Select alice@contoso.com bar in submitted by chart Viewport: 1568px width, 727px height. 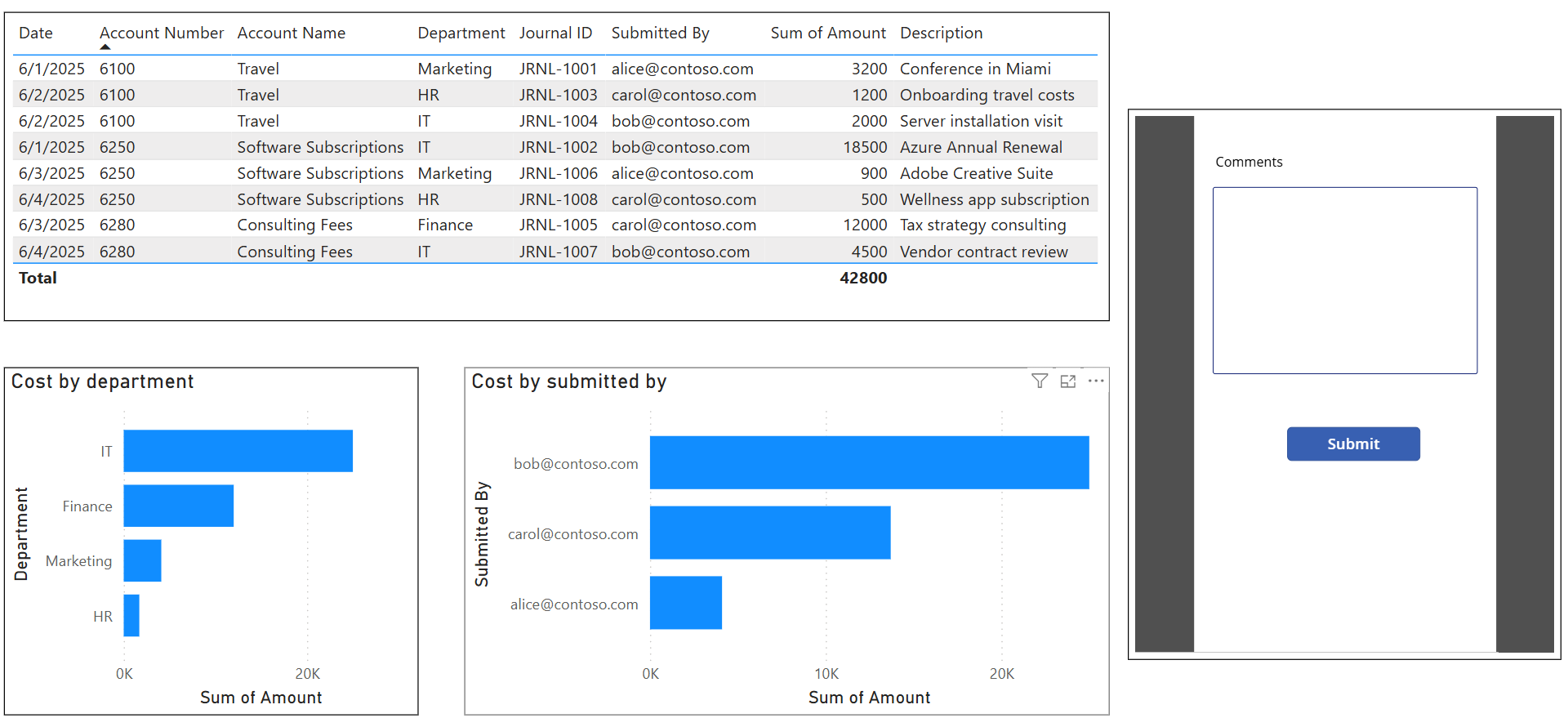685,603
